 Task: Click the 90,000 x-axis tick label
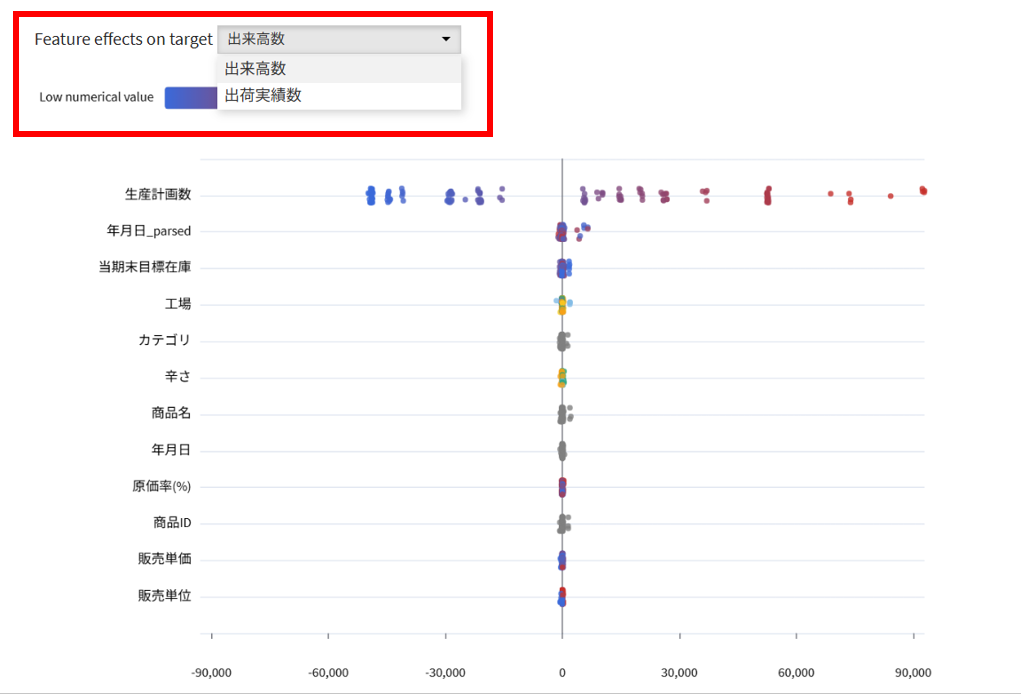pos(913,673)
